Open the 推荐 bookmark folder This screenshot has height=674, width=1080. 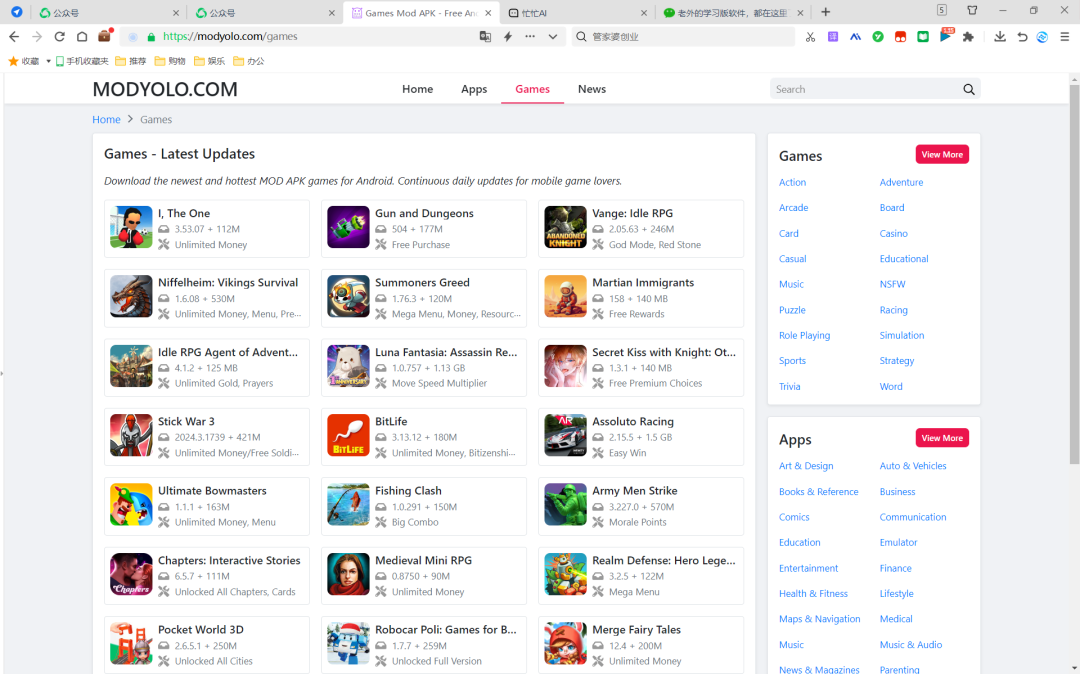coord(131,61)
